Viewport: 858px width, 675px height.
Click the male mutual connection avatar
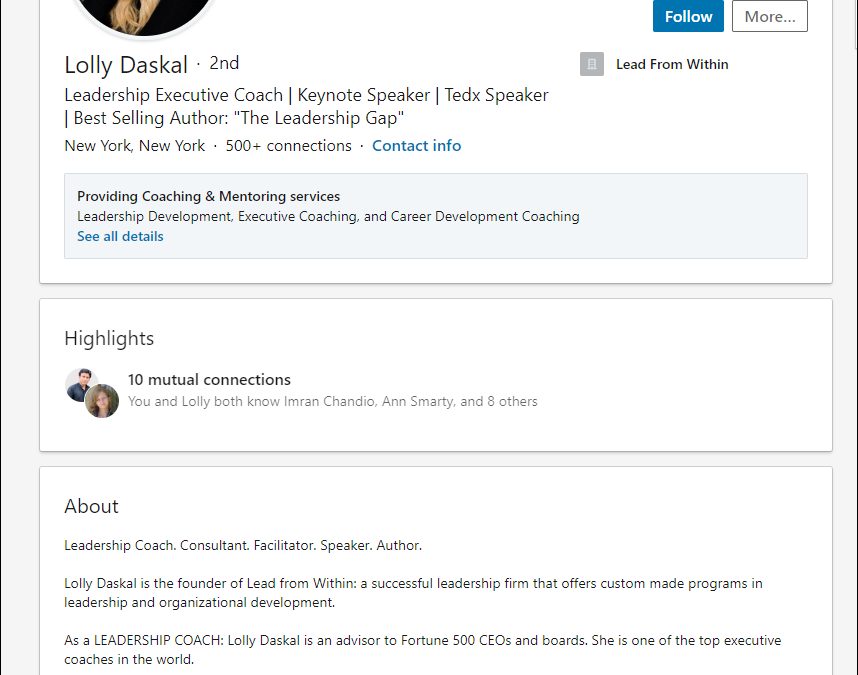coord(79,384)
